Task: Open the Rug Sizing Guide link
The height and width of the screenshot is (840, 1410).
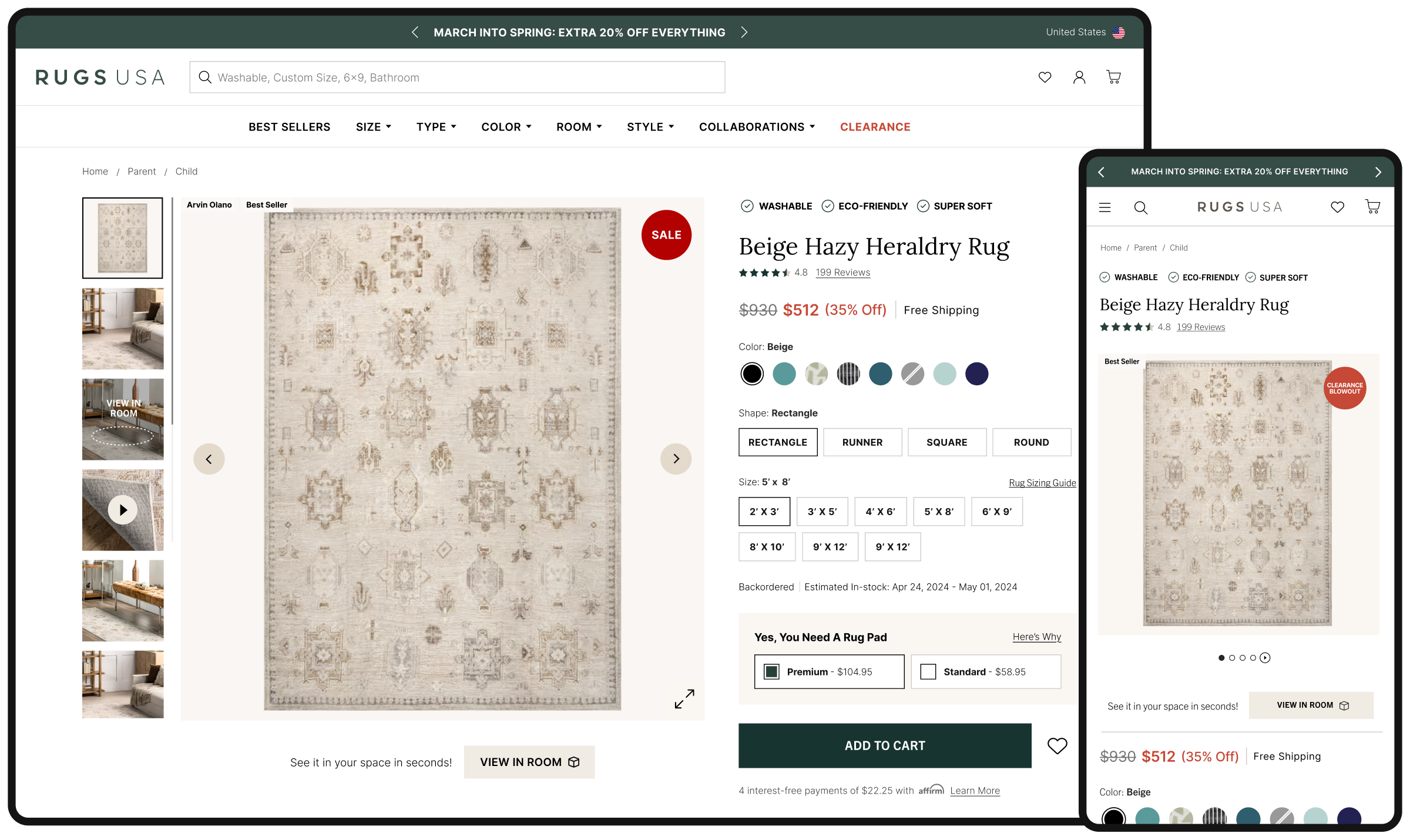Action: [1043, 483]
